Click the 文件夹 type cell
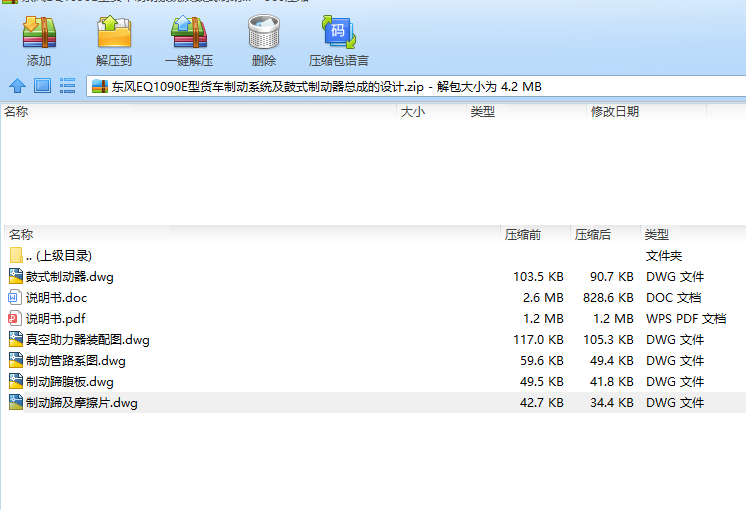This screenshot has height=510, width=746. coord(664,255)
